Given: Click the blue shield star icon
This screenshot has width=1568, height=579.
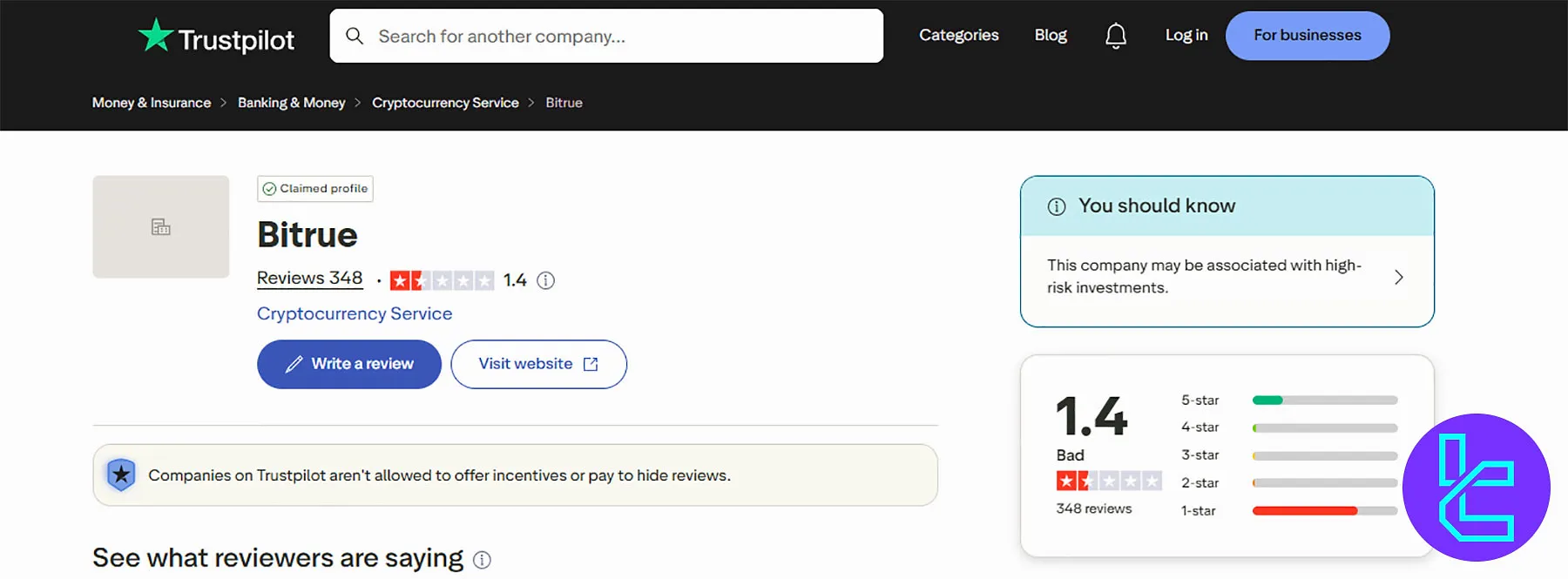Looking at the screenshot, I should click(121, 475).
